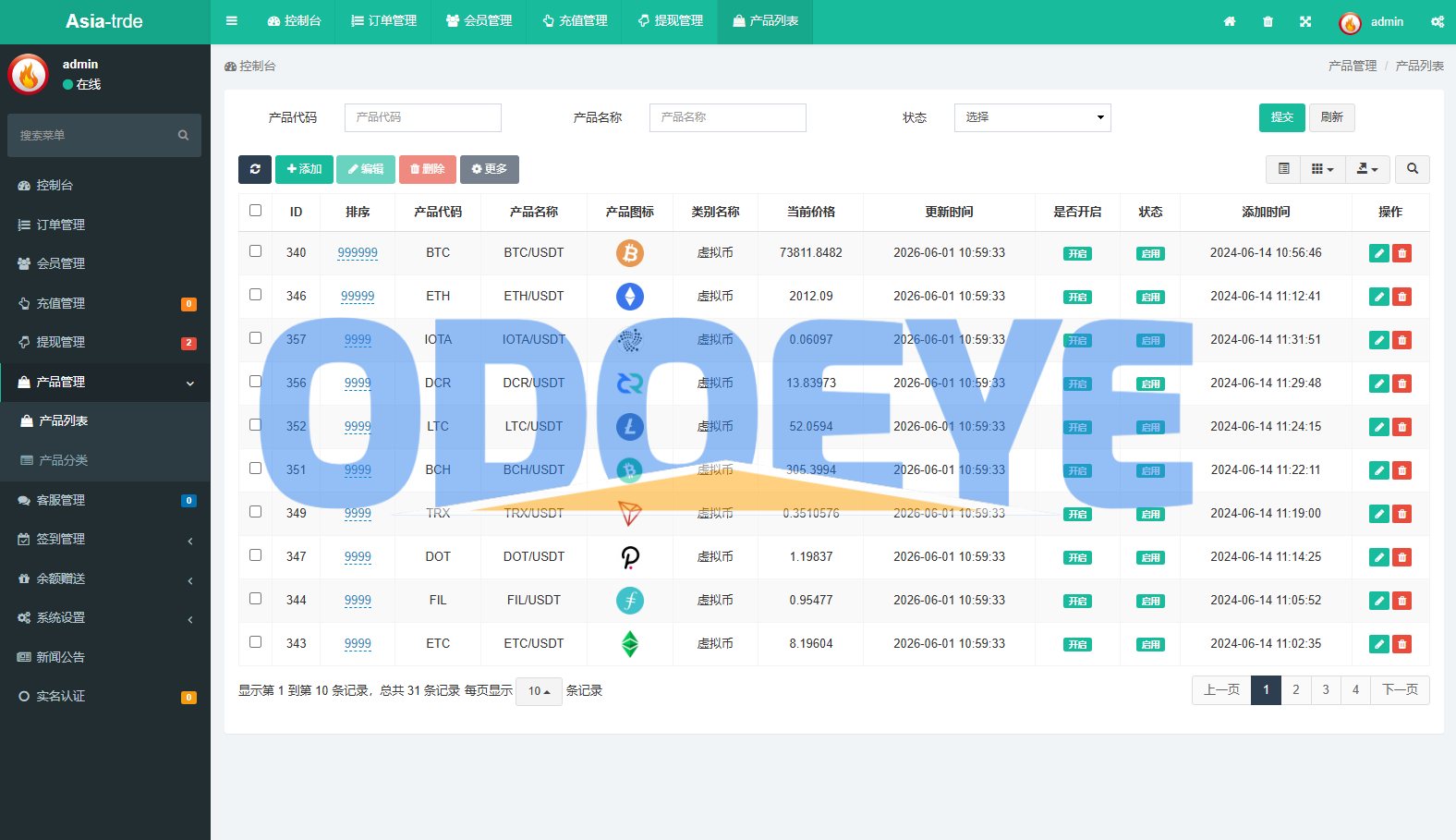Viewport: 1456px width, 840px height.
Task: Click the Ethereum Classic product icon
Action: coord(630,644)
